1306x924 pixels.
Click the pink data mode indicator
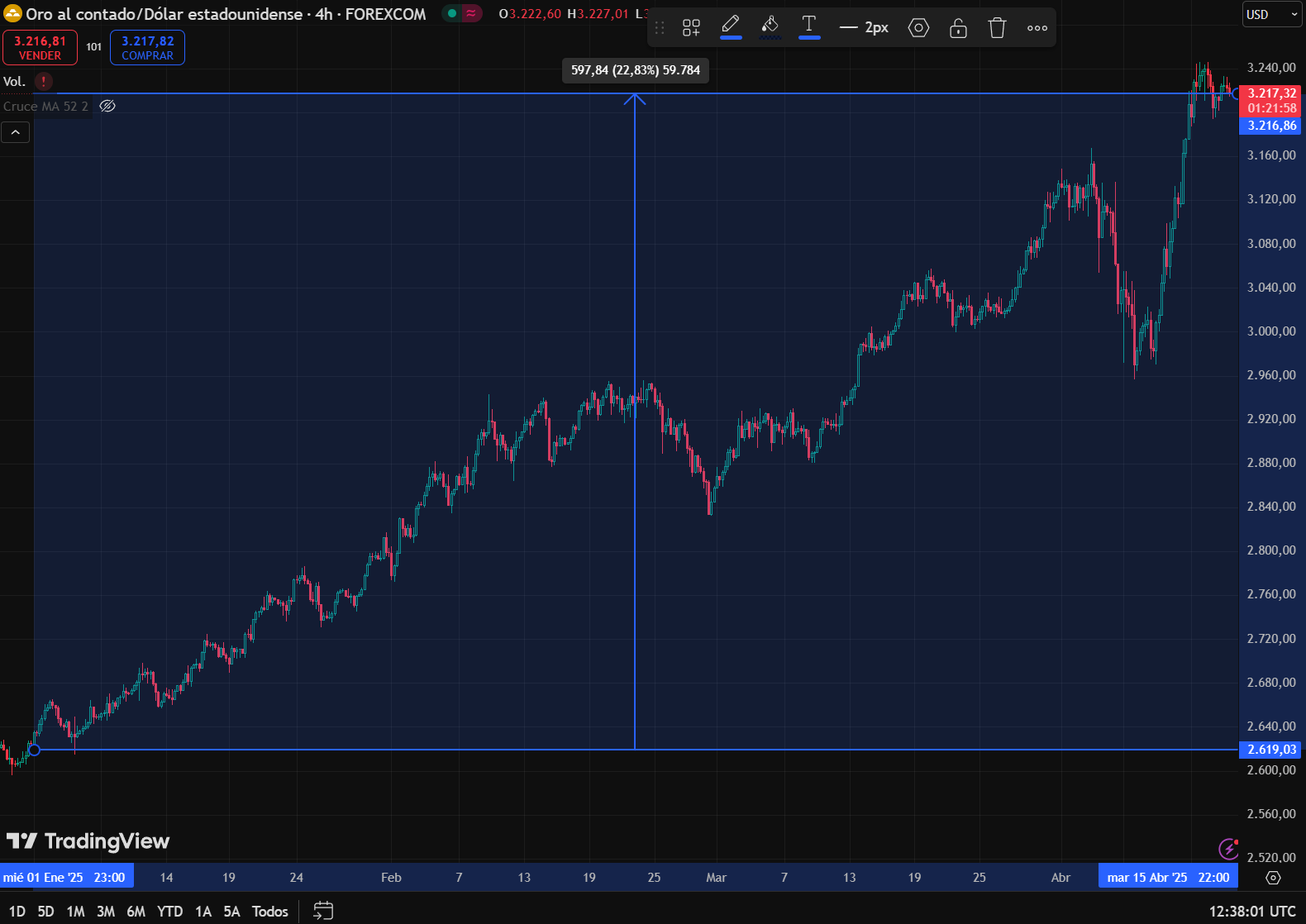pyautogui.click(x=471, y=13)
